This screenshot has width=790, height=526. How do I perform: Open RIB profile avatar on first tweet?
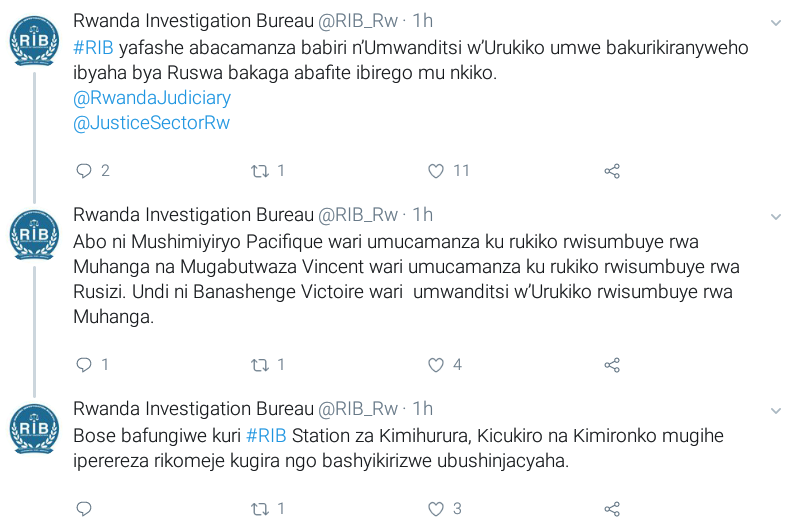tap(34, 40)
